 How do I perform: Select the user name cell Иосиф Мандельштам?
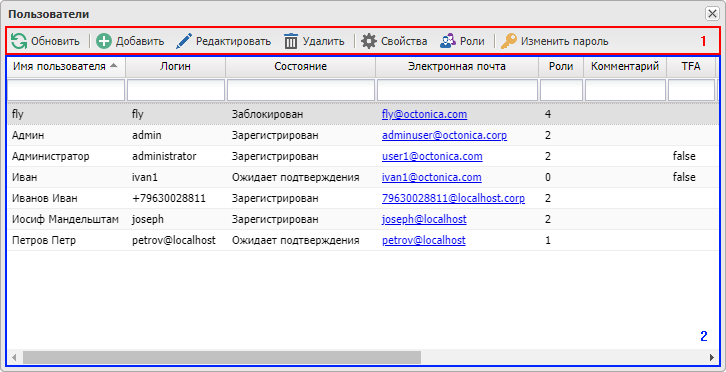(65, 220)
